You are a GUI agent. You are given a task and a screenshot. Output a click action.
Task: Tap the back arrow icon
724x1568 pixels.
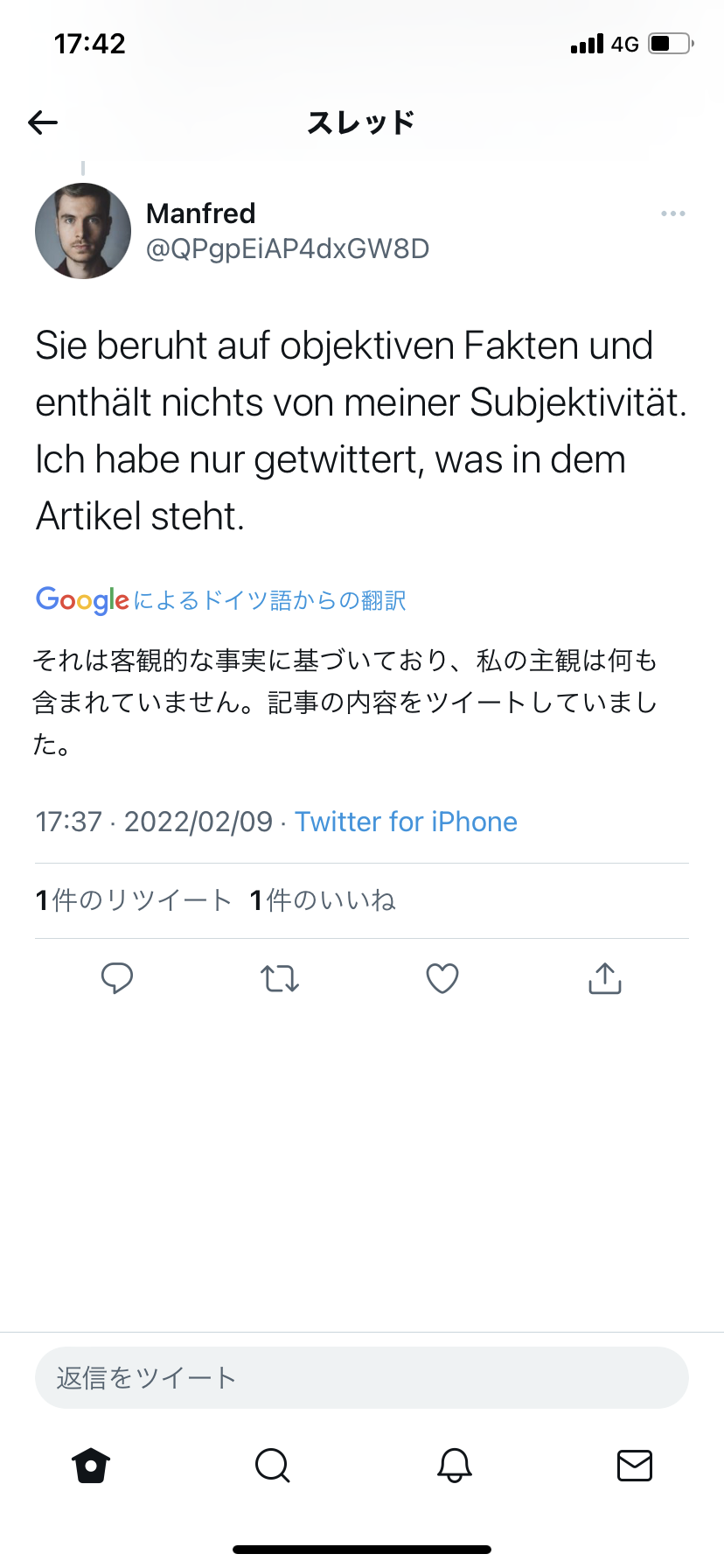[43, 122]
